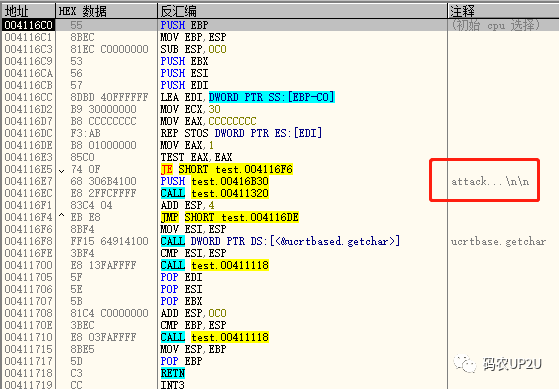
Task: Click hex bytes FF15 64914100
Action: (109, 241)
